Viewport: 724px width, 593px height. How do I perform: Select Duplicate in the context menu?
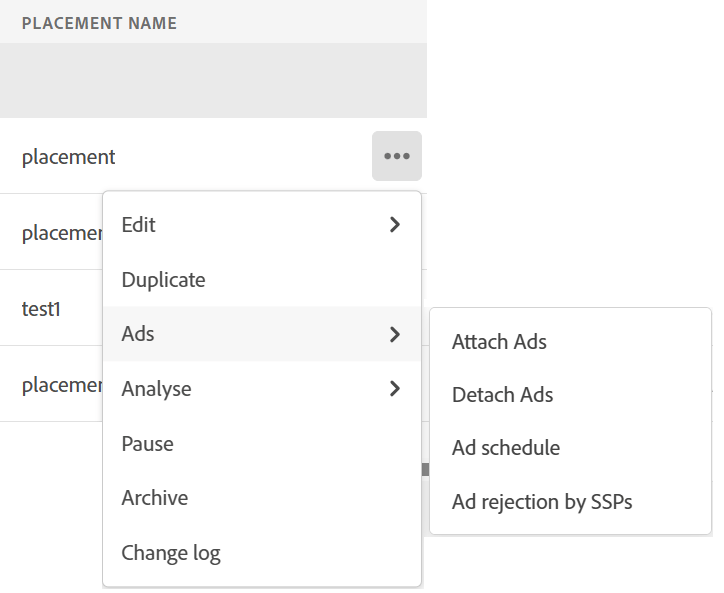click(x=163, y=280)
